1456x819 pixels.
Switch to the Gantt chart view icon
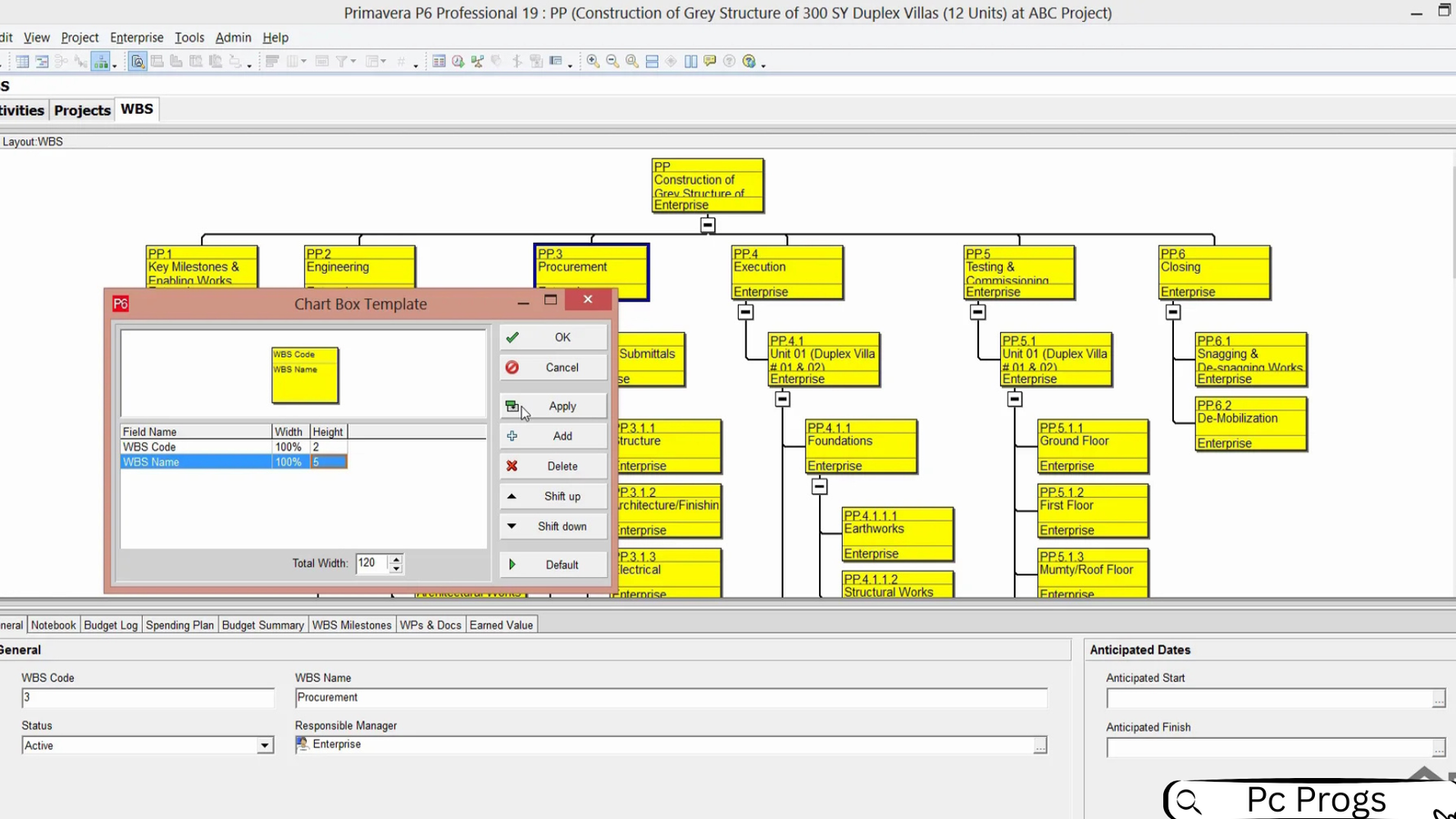(x=42, y=61)
